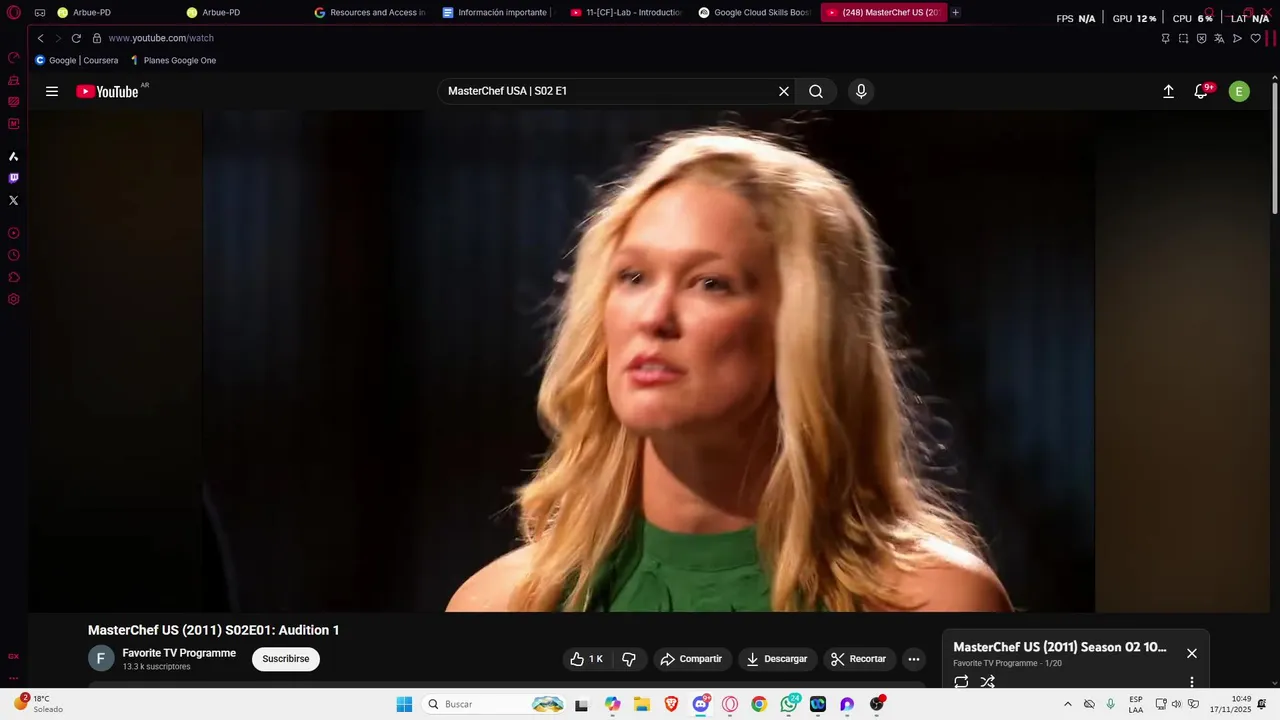Open Google Chrome from the taskbar
Viewport: 1280px width, 720px height.
(759, 704)
